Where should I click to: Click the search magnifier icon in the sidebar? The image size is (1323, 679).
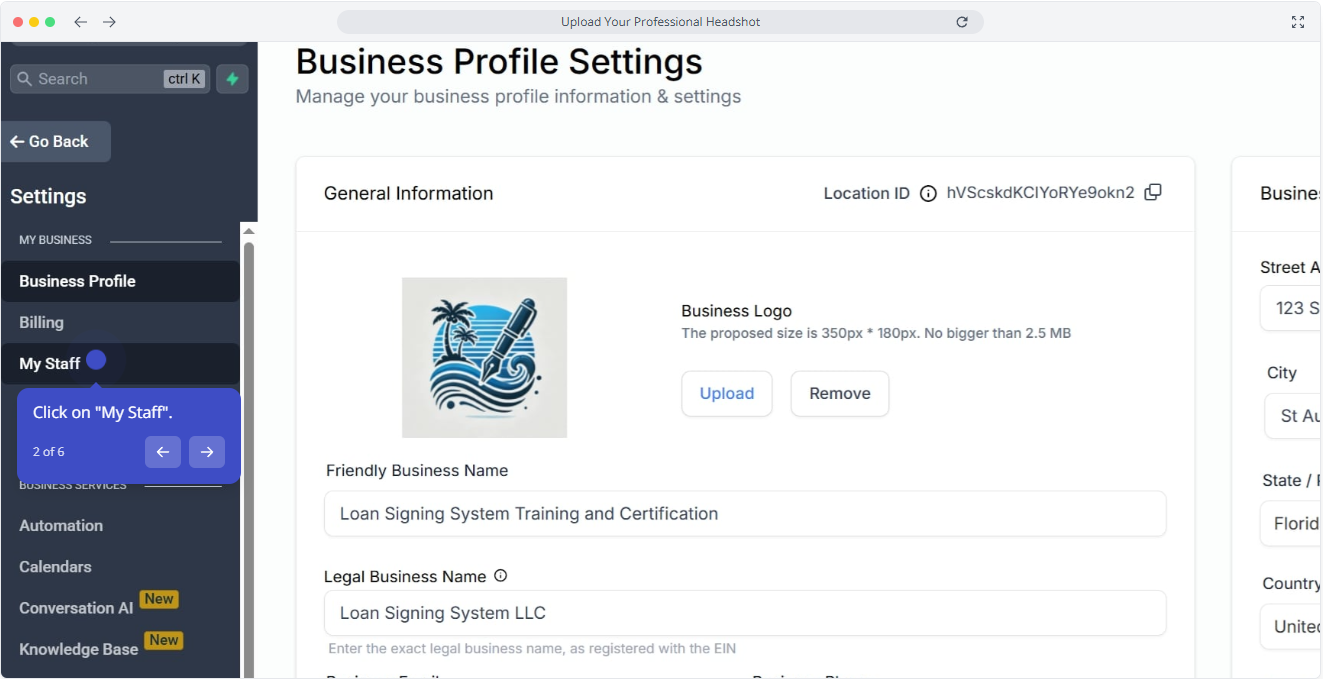pyautogui.click(x=25, y=79)
